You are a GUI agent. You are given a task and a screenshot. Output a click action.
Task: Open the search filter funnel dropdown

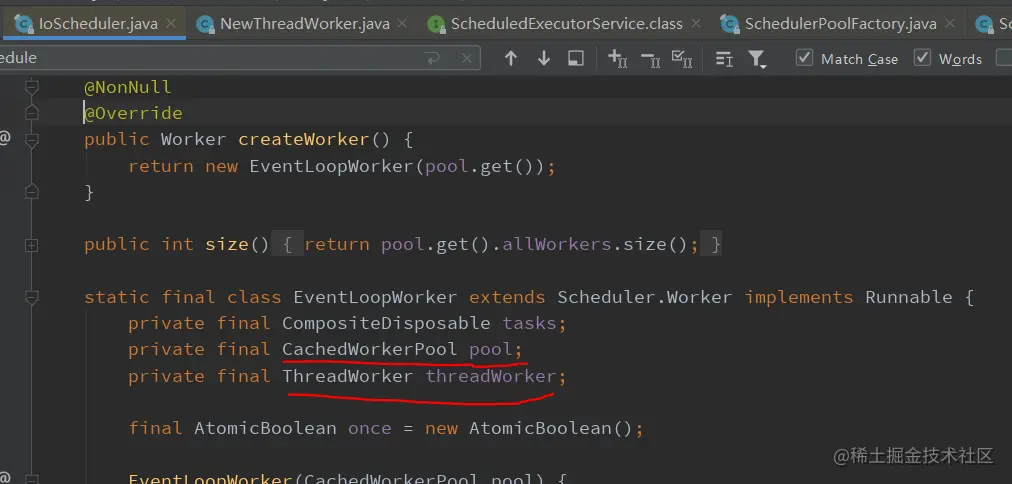tap(757, 59)
